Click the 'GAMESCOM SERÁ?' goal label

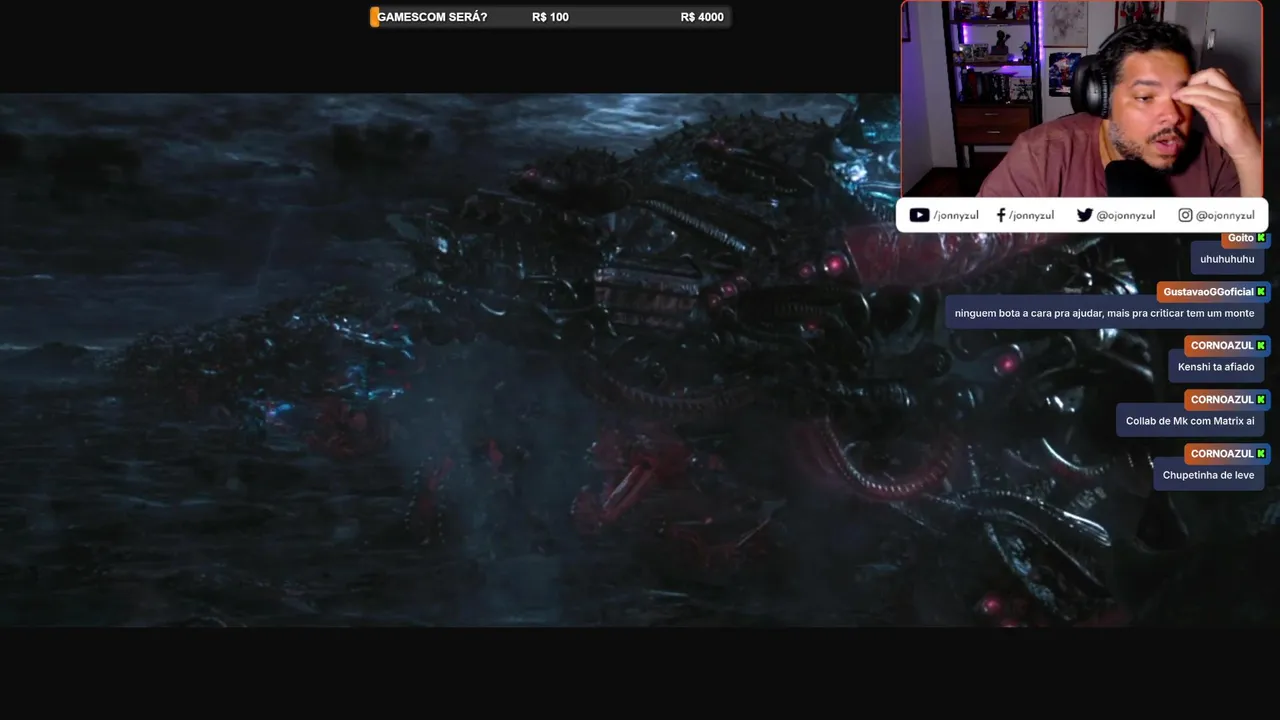click(x=432, y=17)
